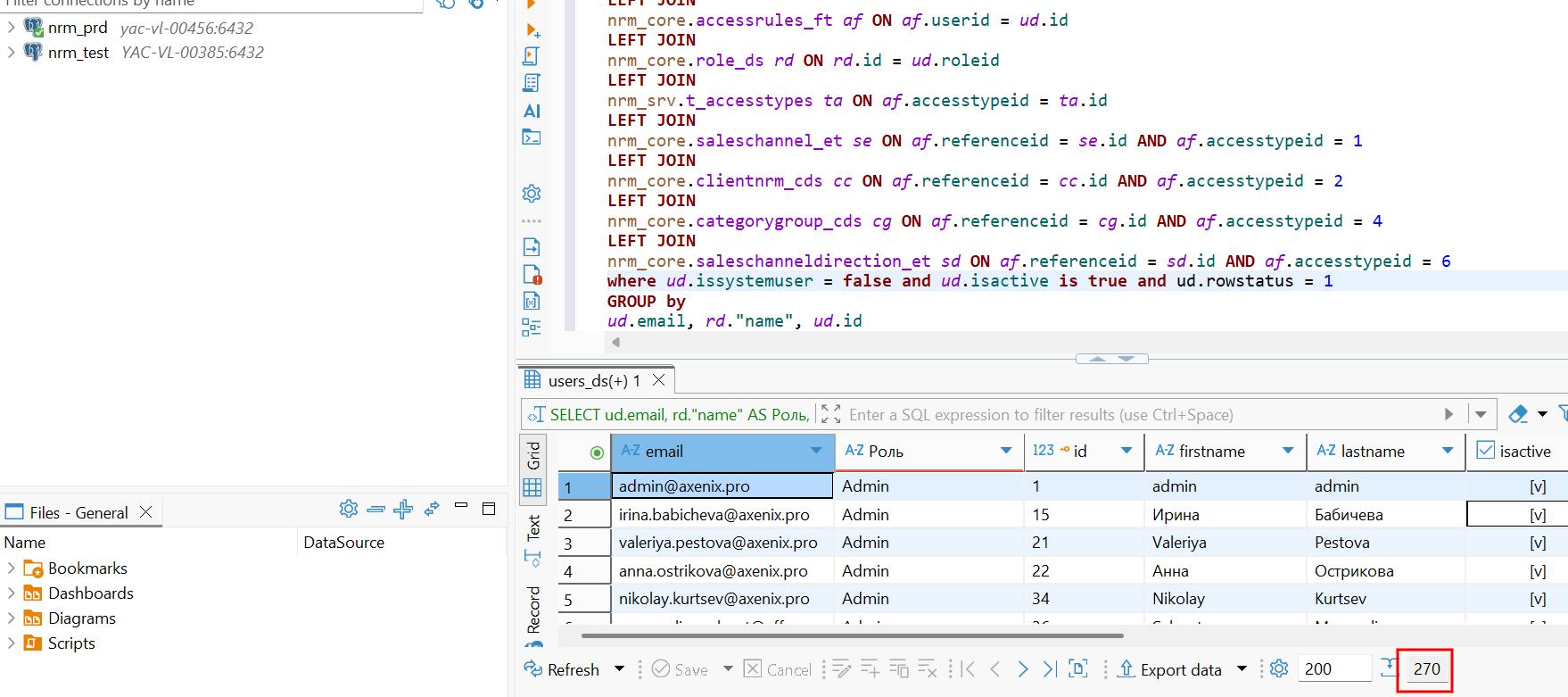Open the Export data dropdown arrow
Viewport: 1568px width, 697px height.
click(1241, 669)
